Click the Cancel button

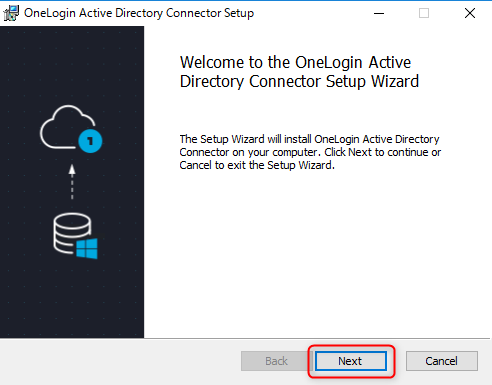tap(442, 361)
